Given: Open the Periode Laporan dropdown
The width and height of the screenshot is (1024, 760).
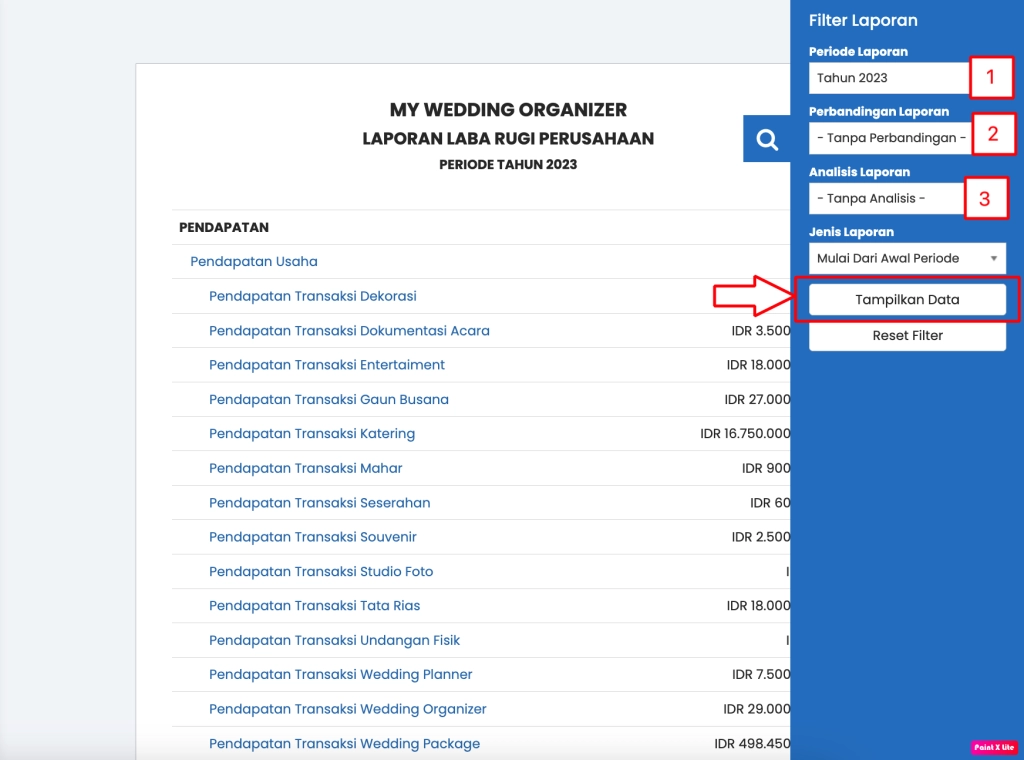Looking at the screenshot, I should coord(888,78).
